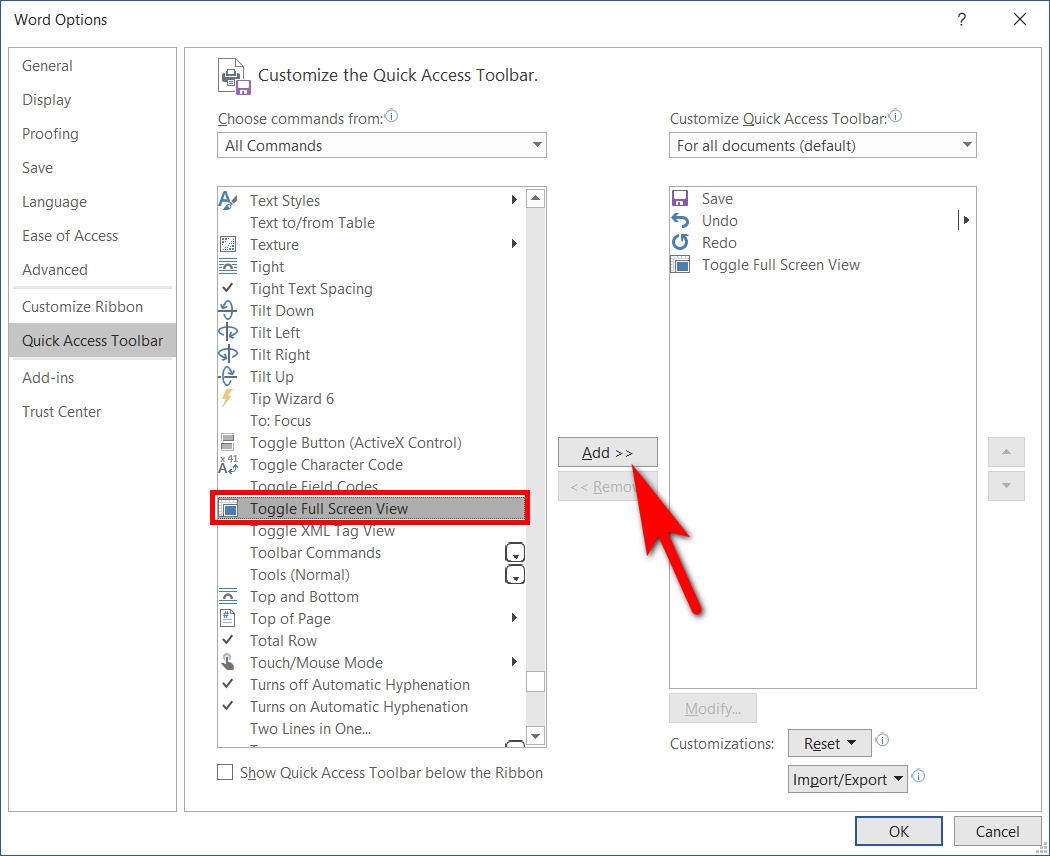The height and width of the screenshot is (856, 1050).
Task: Click the Redo icon in toolbar list
Action: point(680,242)
